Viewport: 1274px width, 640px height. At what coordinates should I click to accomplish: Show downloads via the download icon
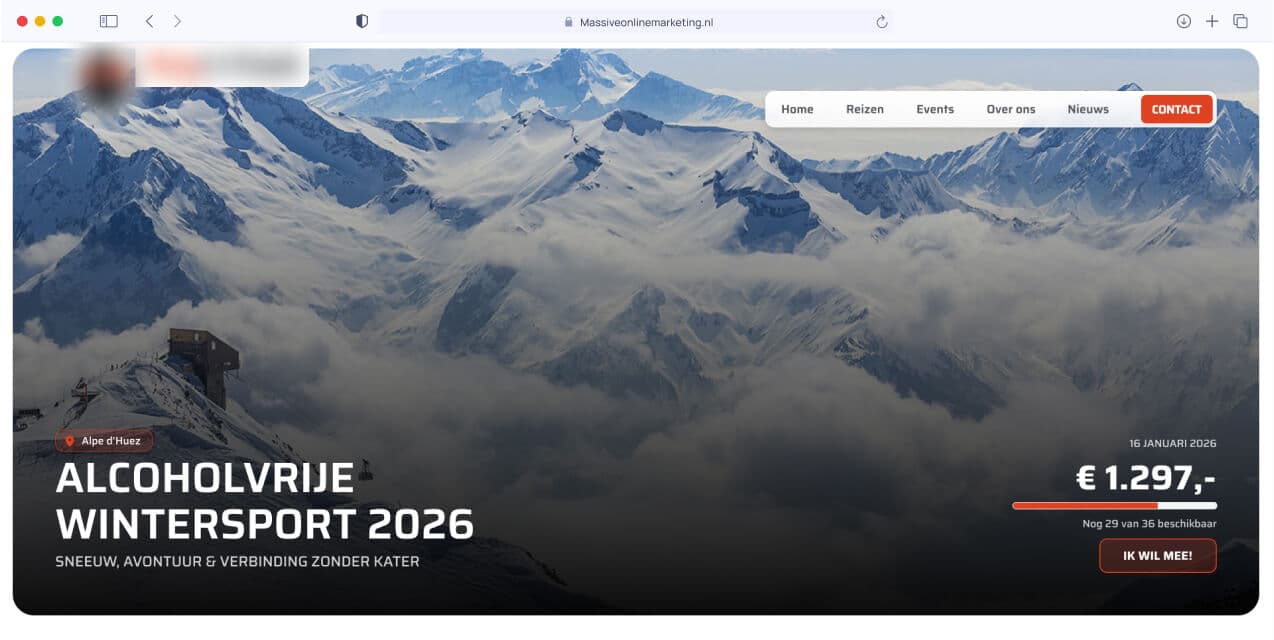coord(1183,21)
